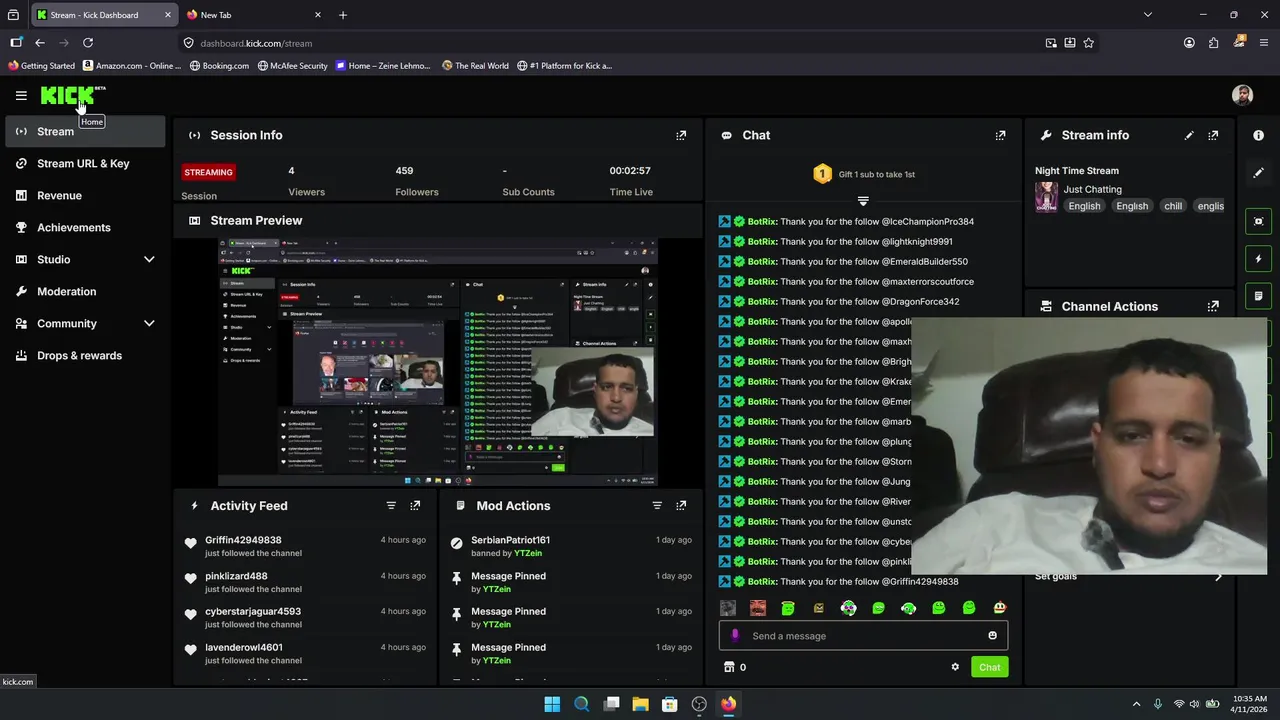Select Stream in the sidebar
The width and height of the screenshot is (1280, 720).
[x=85, y=131]
